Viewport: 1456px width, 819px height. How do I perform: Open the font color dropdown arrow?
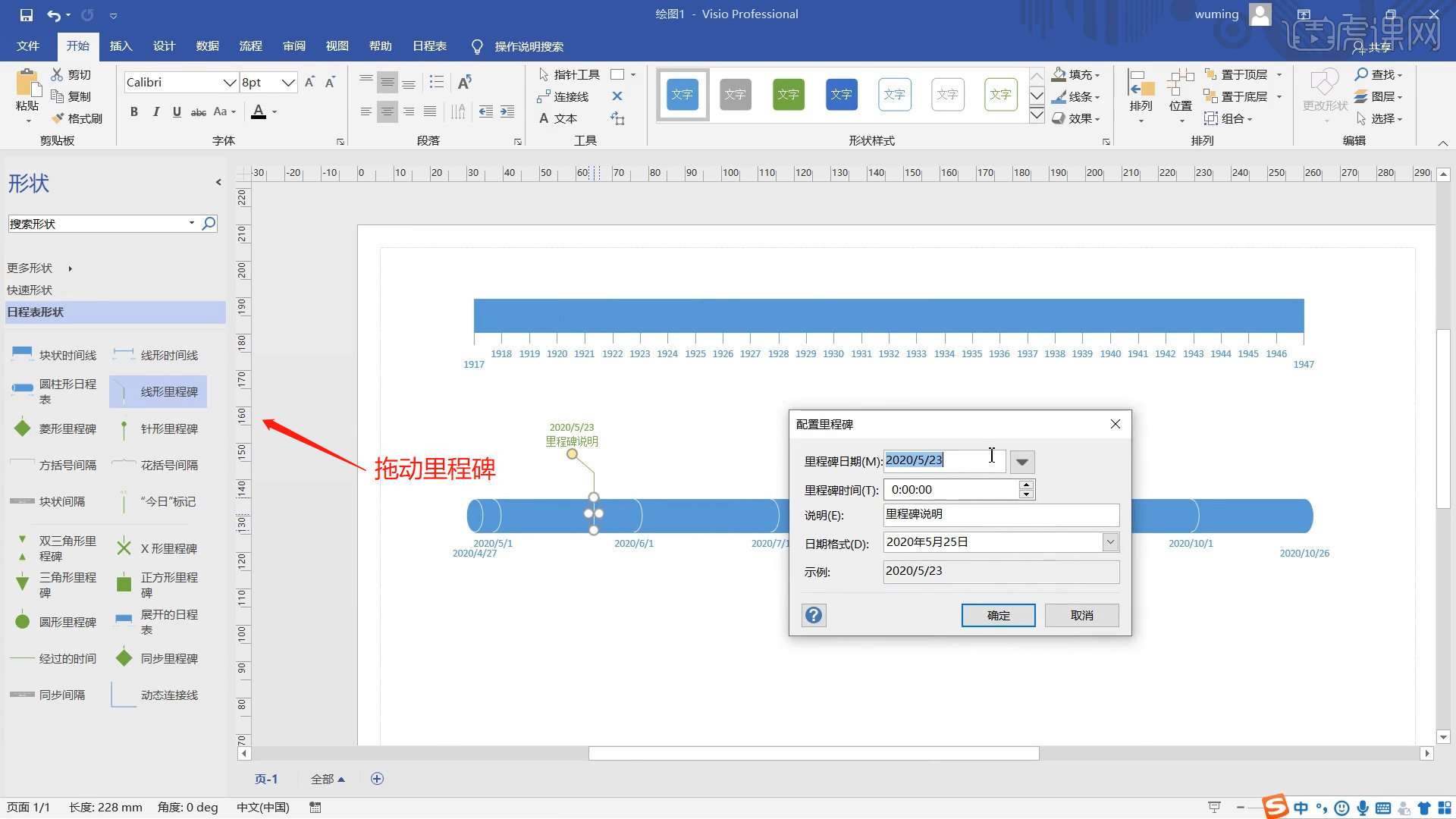pos(275,112)
